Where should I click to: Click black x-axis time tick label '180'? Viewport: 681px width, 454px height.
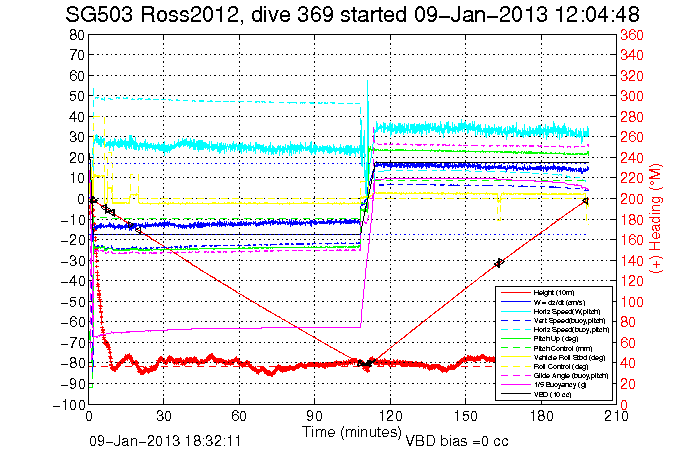pyautogui.click(x=541, y=416)
